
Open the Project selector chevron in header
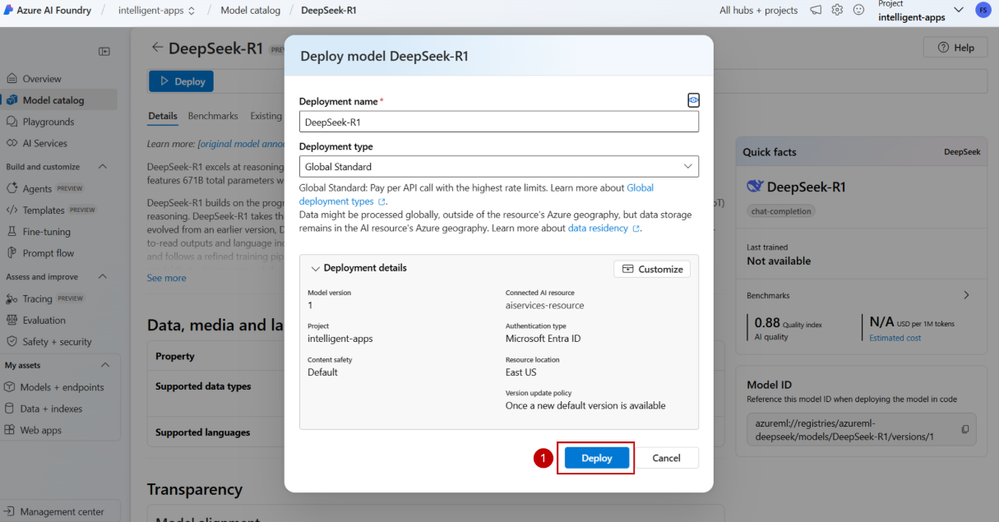(958, 10)
